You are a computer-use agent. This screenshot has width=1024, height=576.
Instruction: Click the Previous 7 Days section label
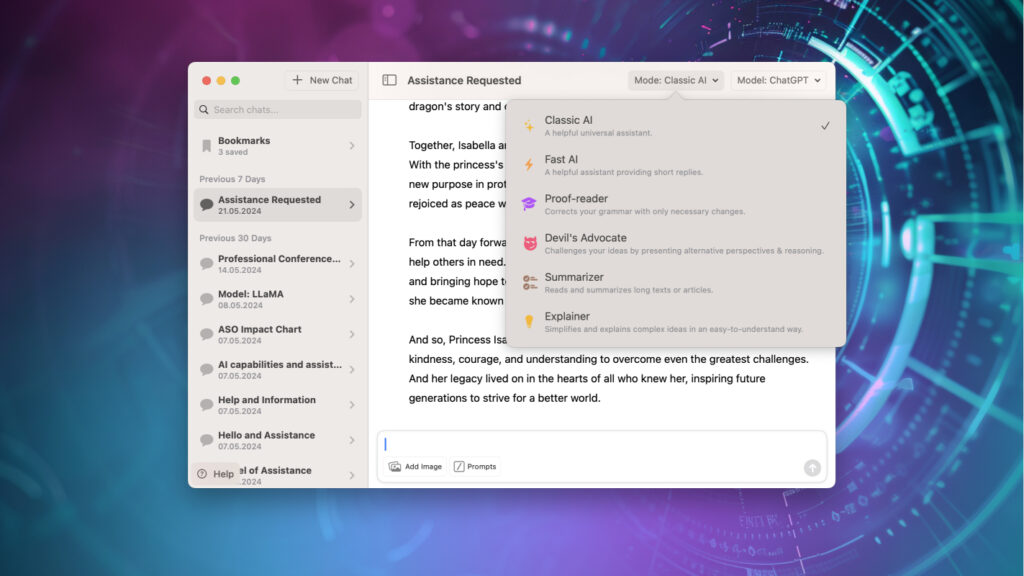click(232, 179)
